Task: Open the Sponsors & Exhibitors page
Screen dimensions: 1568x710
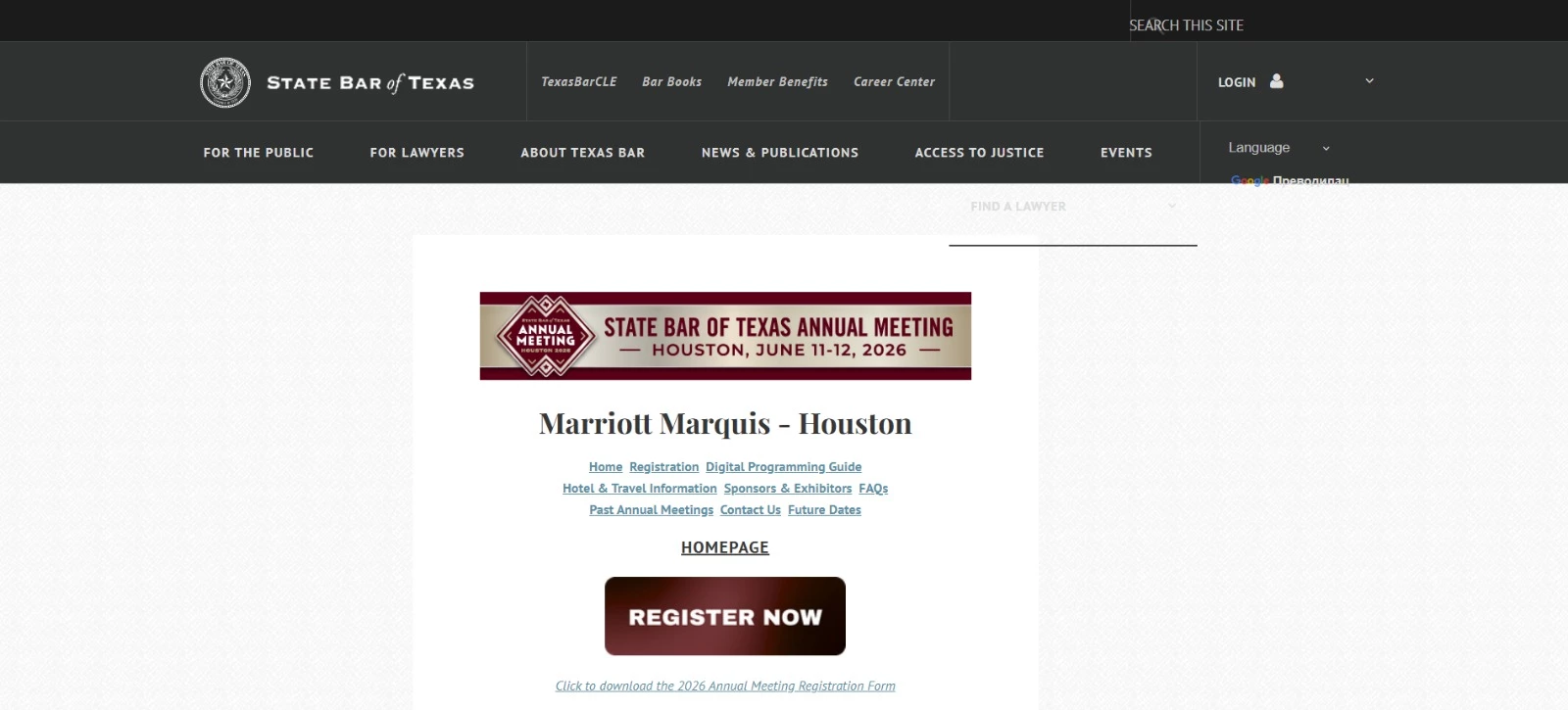Action: (x=788, y=489)
